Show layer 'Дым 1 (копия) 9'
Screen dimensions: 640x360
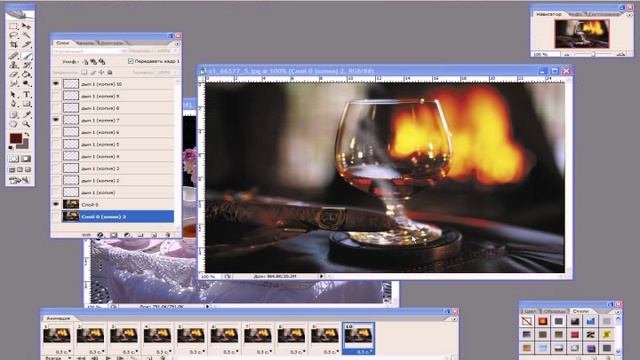pyautogui.click(x=56, y=96)
